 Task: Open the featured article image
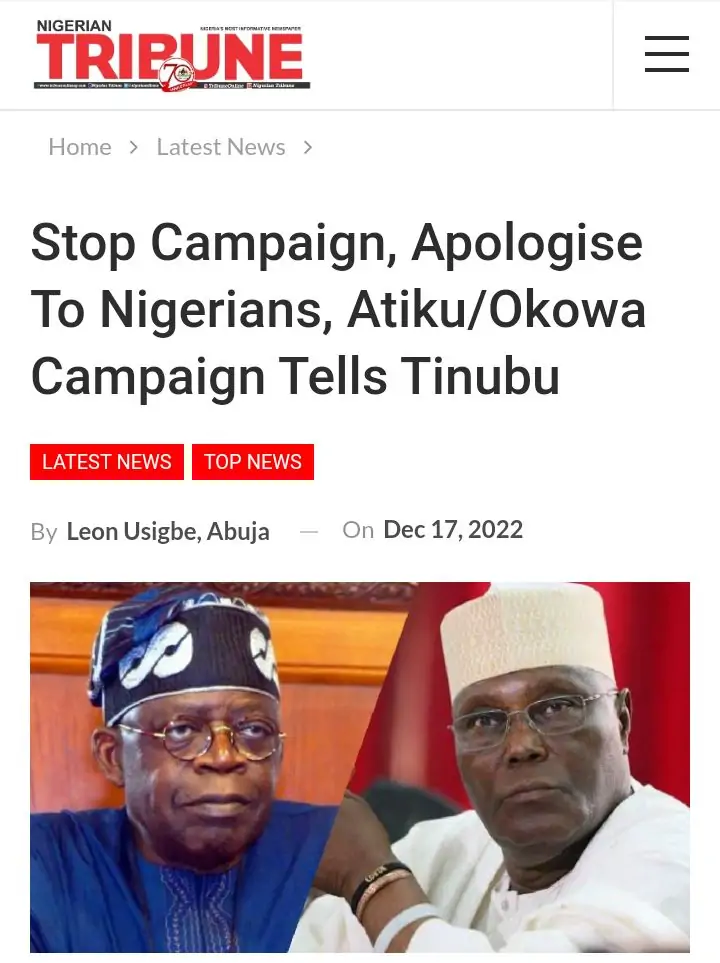[360, 767]
